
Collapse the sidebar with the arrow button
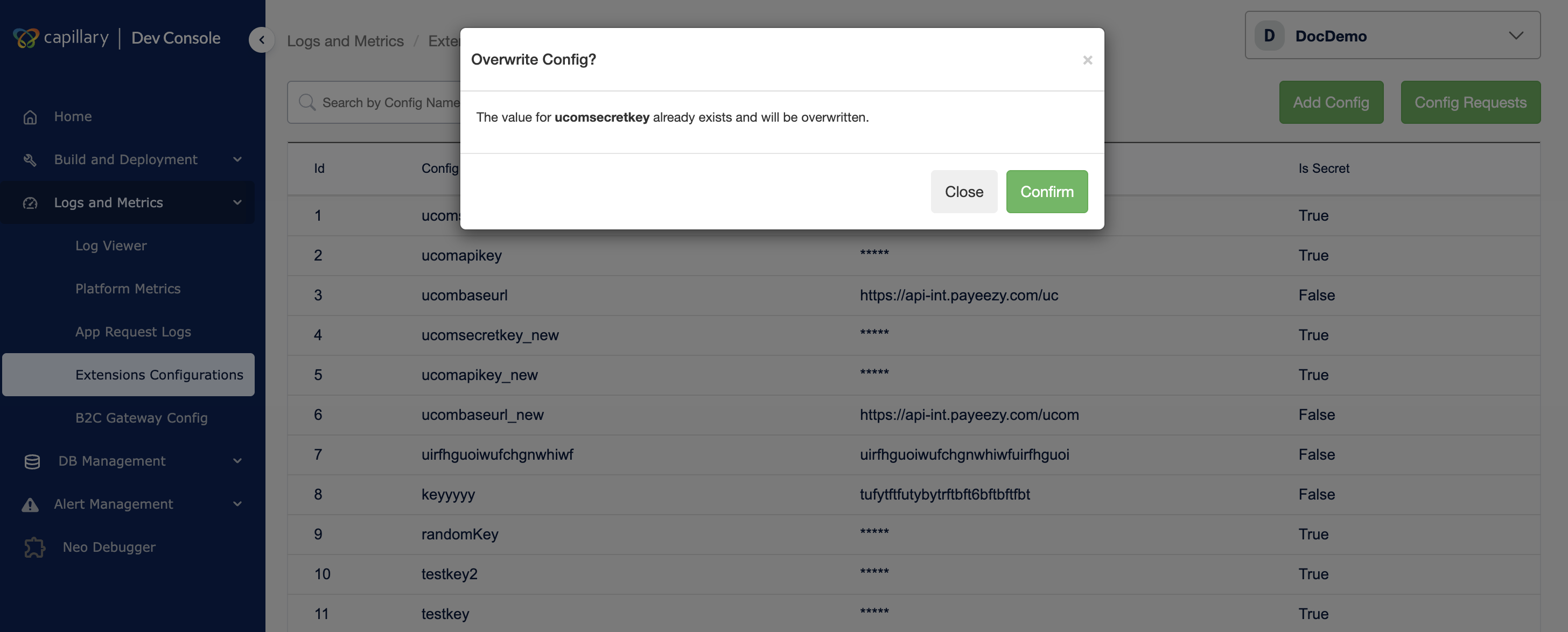pos(261,40)
